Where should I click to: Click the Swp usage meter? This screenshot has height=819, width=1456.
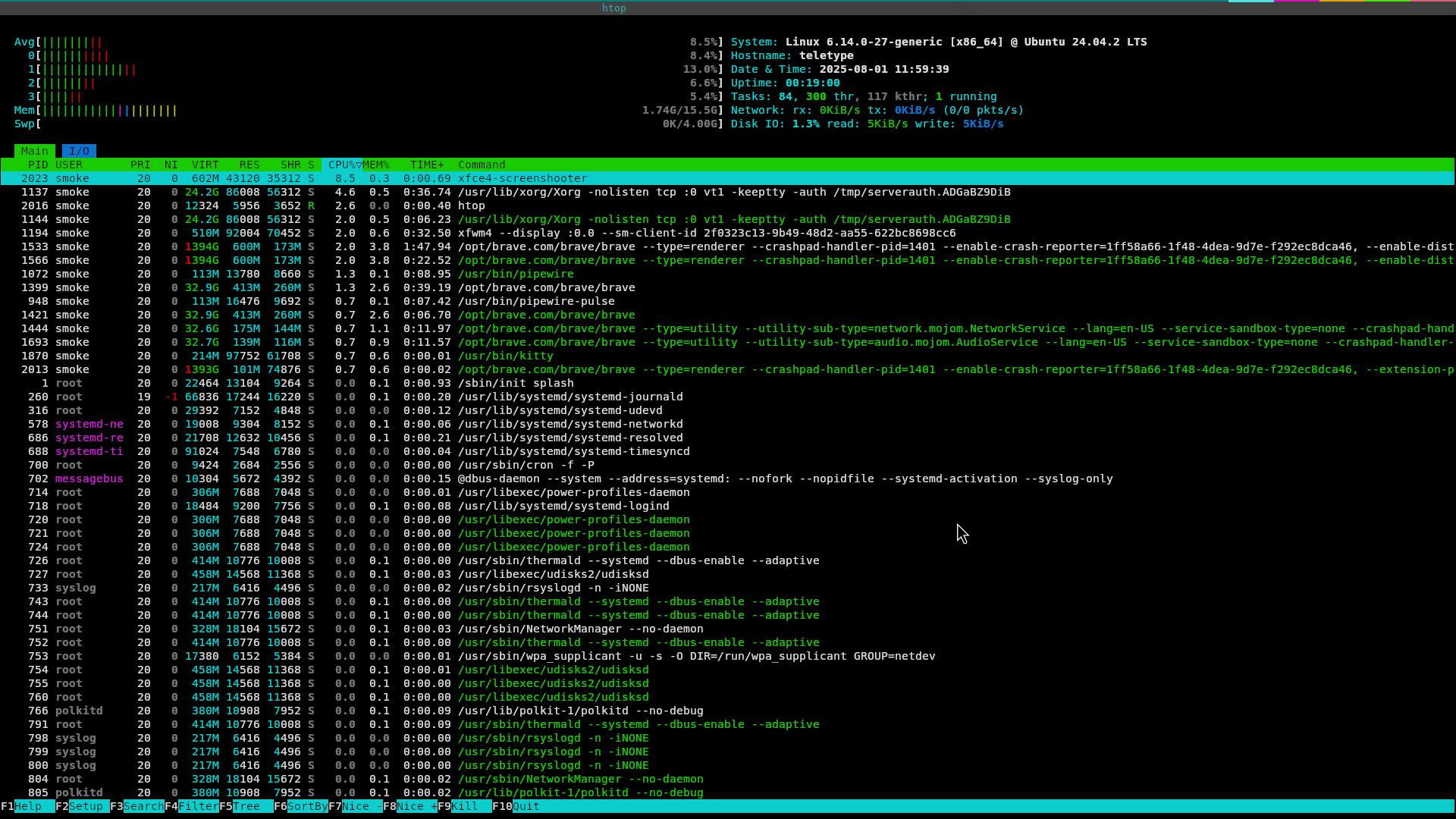tap(369, 124)
